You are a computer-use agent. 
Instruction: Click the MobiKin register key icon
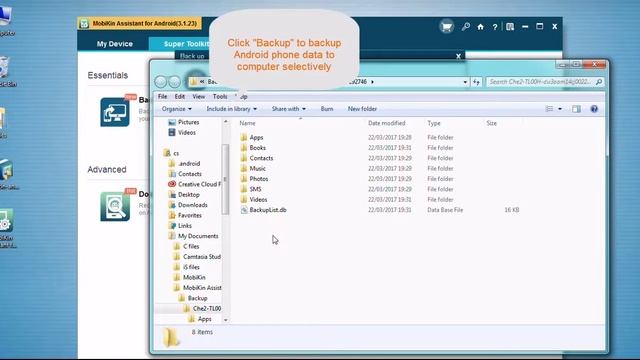click(466, 27)
